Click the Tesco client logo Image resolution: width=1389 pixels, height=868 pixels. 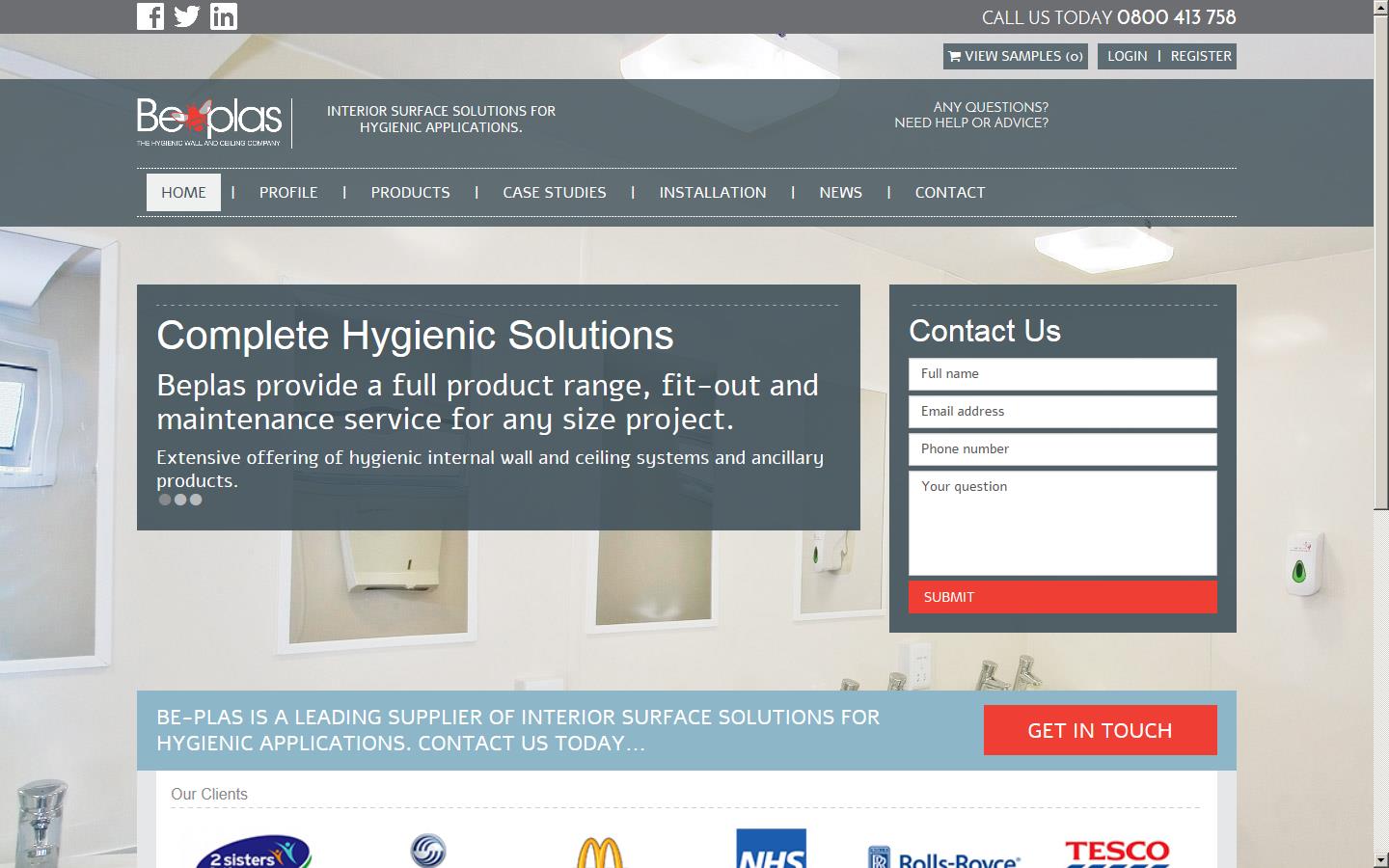tap(1116, 853)
